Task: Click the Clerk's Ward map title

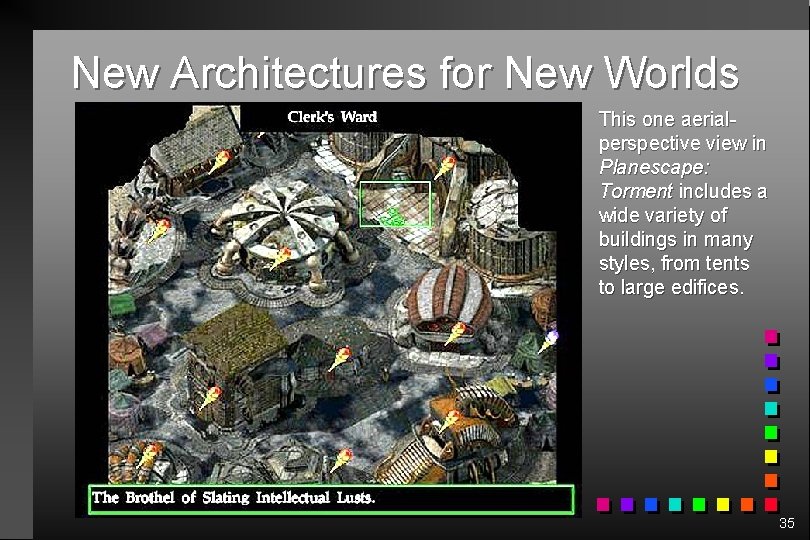Action: point(332,117)
